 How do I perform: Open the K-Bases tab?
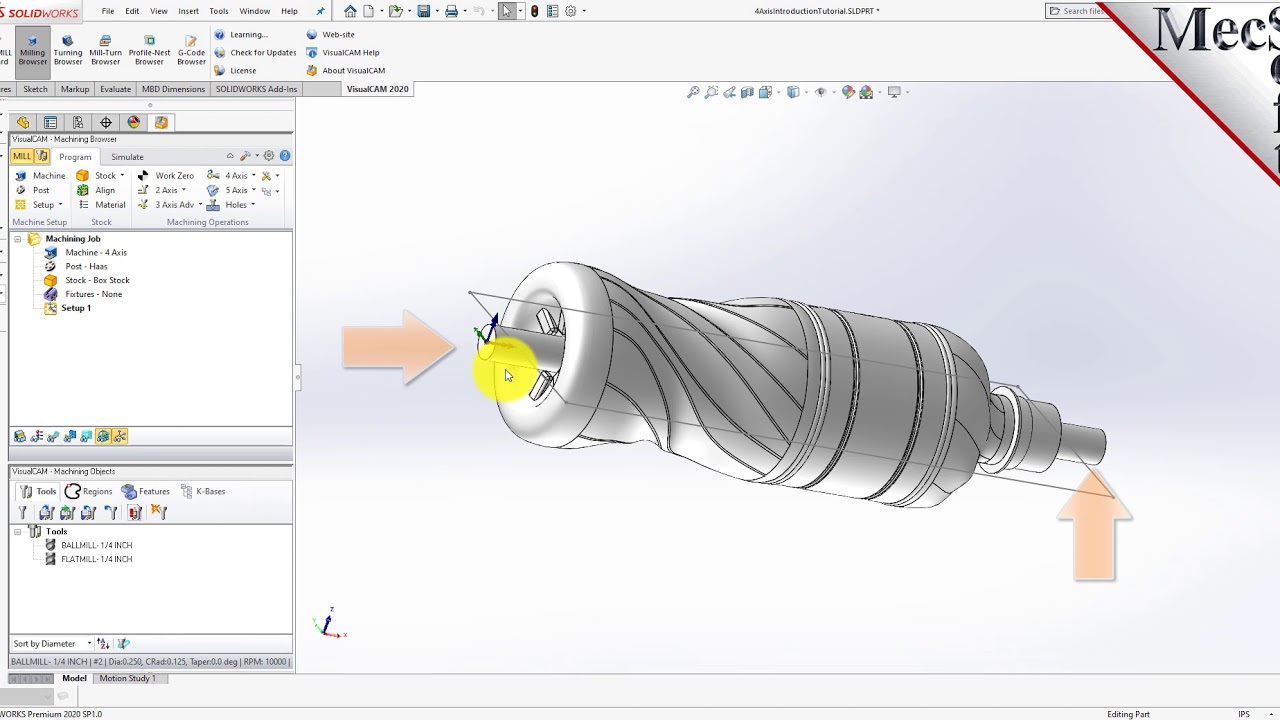point(203,492)
